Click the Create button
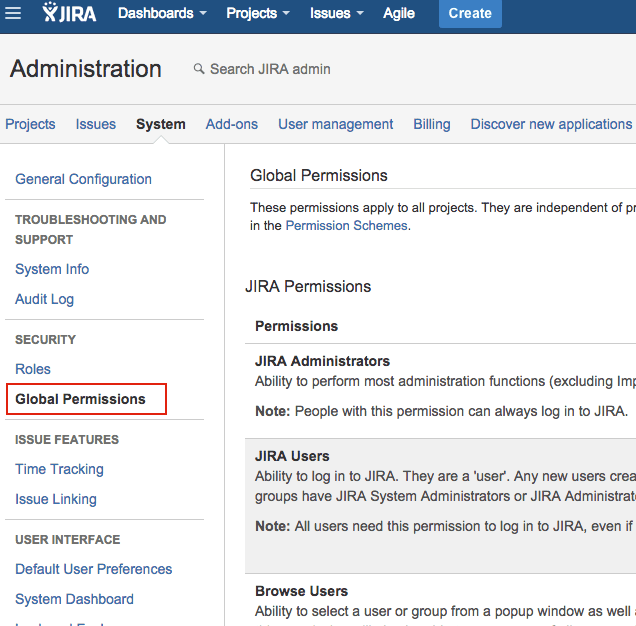Viewport: 636px width, 626px height. 470,13
